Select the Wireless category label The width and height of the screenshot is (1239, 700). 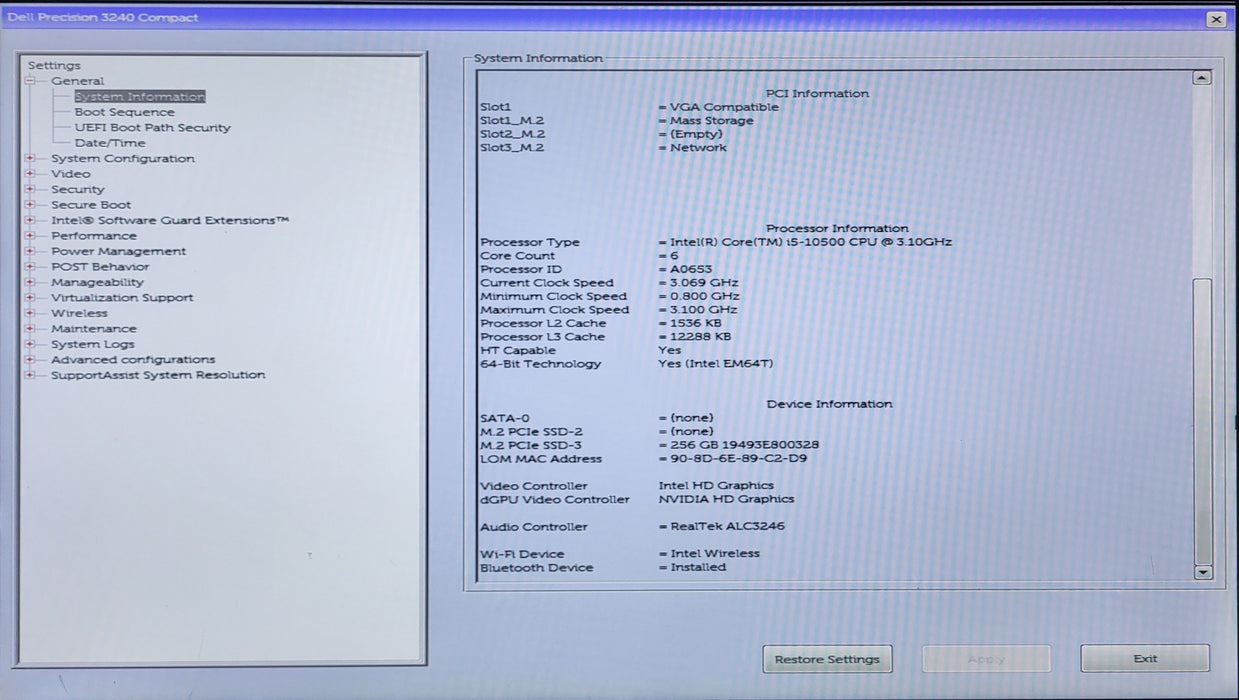(79, 313)
